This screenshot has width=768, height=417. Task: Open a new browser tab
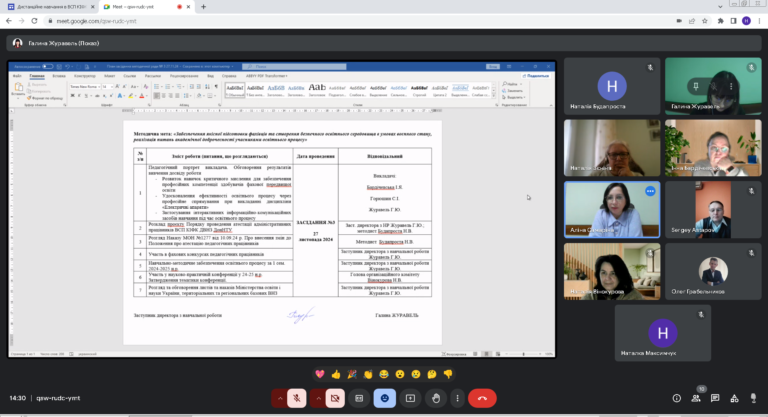click(x=203, y=7)
